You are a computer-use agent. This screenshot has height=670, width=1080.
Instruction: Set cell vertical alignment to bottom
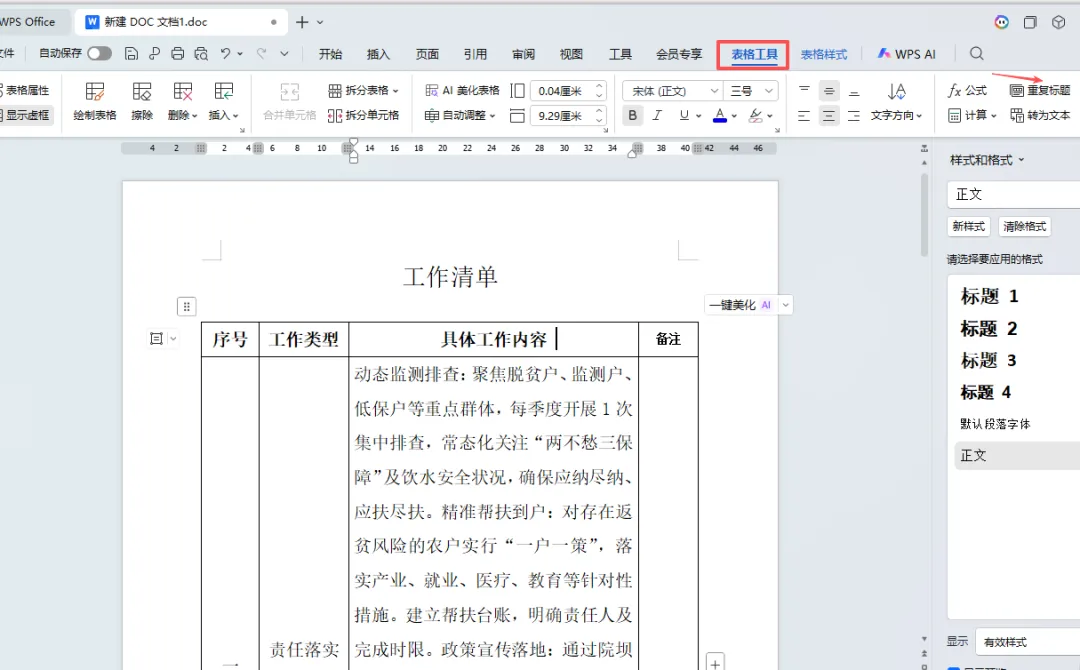click(x=854, y=90)
